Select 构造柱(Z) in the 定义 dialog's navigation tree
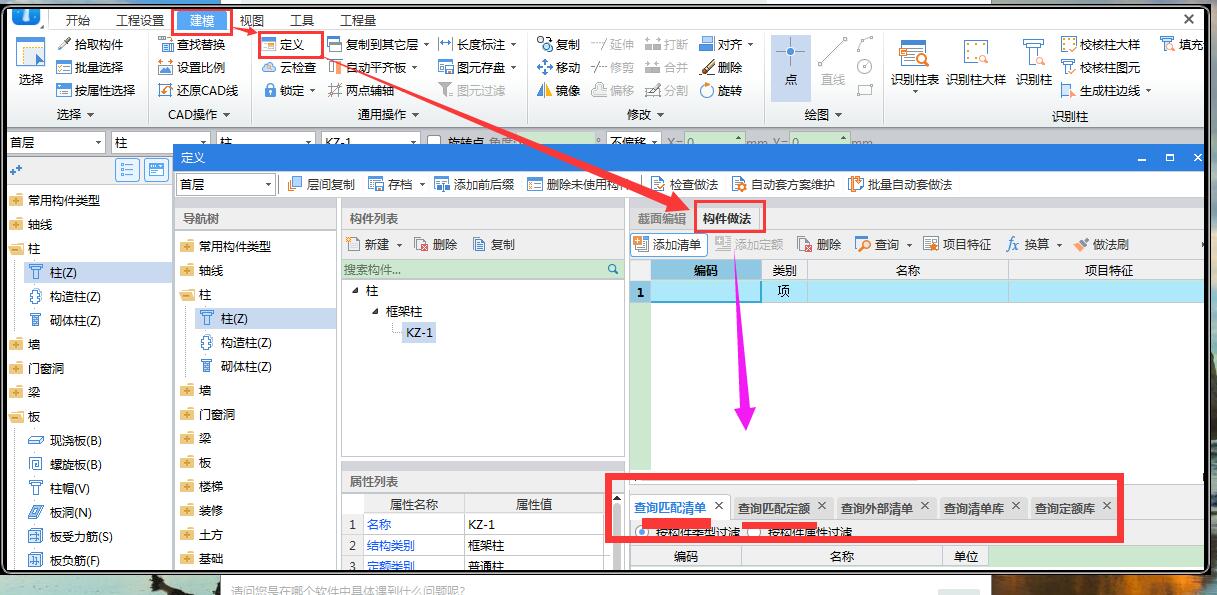The height and width of the screenshot is (595, 1217). (x=246, y=342)
